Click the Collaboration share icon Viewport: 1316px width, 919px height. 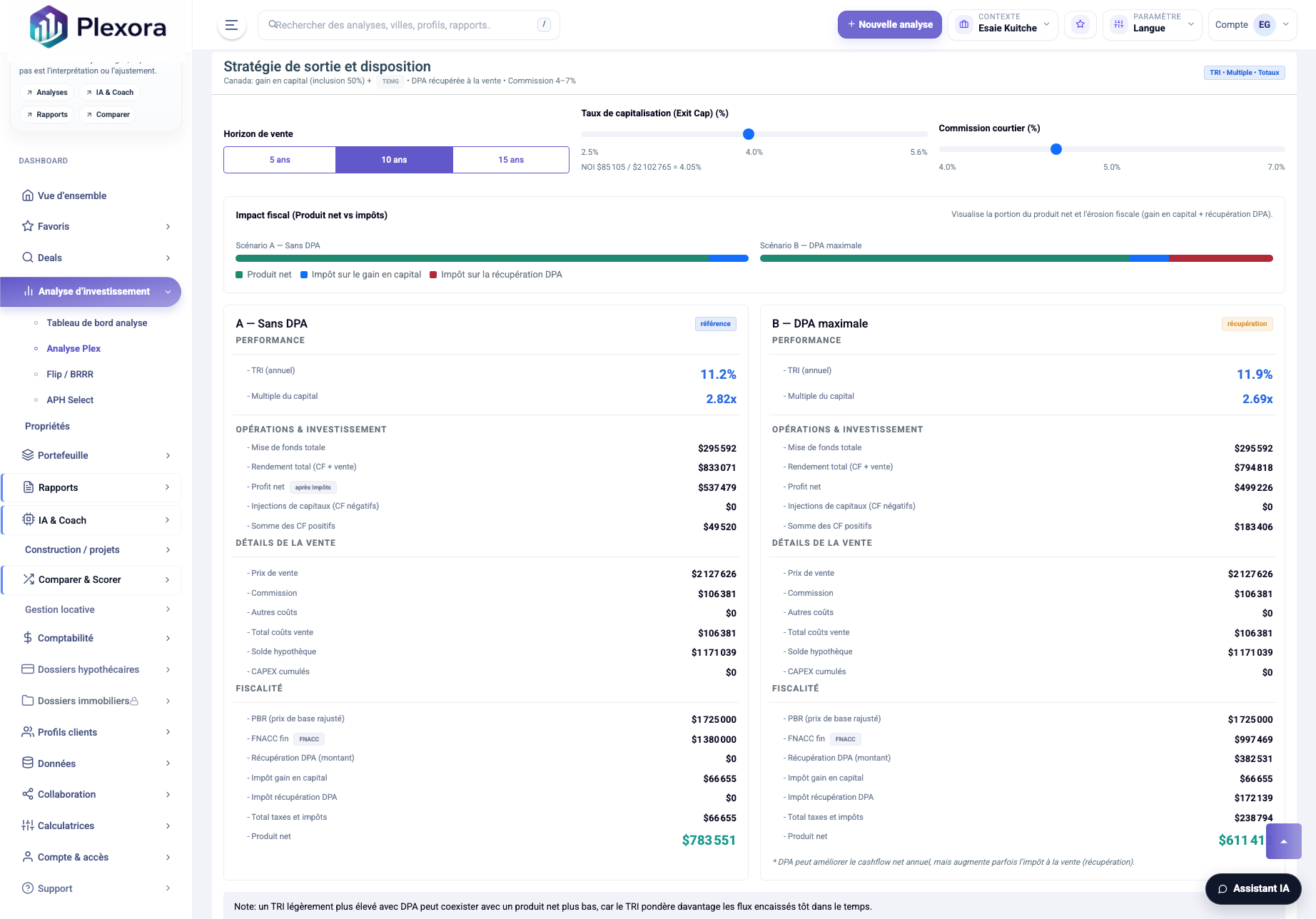[x=28, y=794]
